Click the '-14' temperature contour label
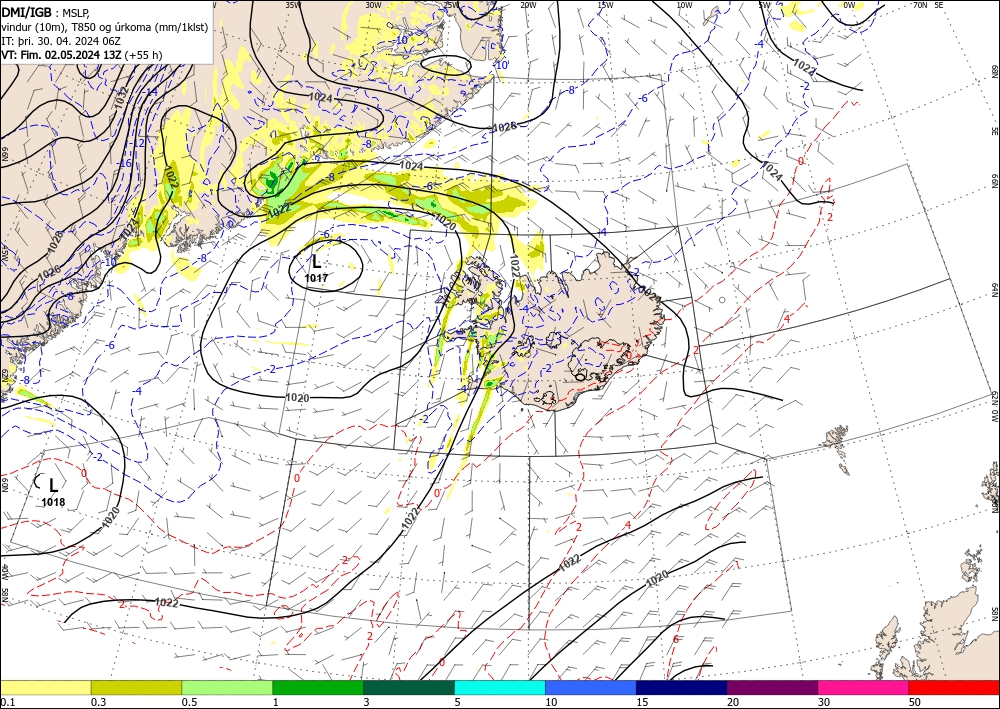1000x709 pixels. [151, 92]
